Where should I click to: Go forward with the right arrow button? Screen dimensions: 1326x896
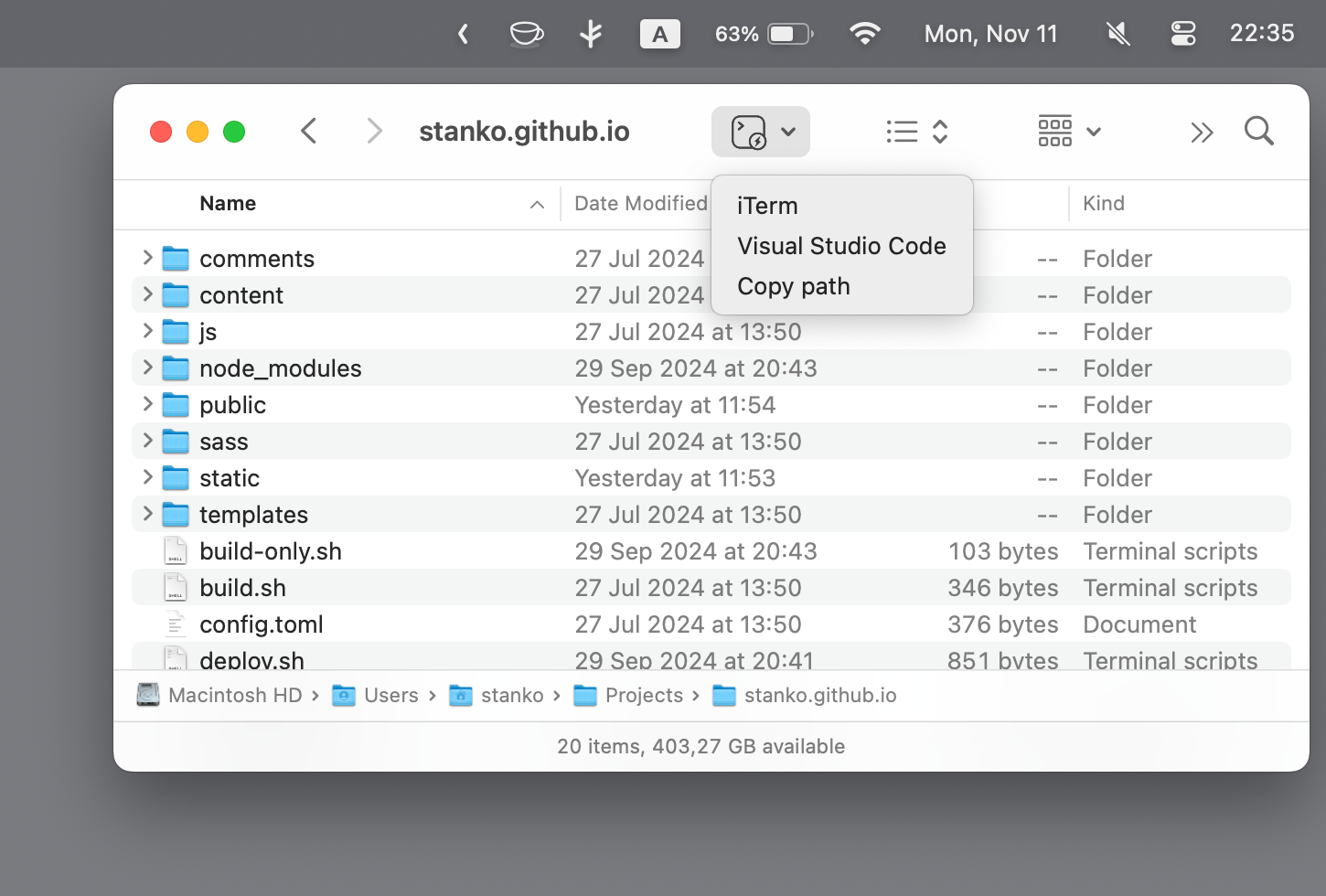(x=373, y=131)
